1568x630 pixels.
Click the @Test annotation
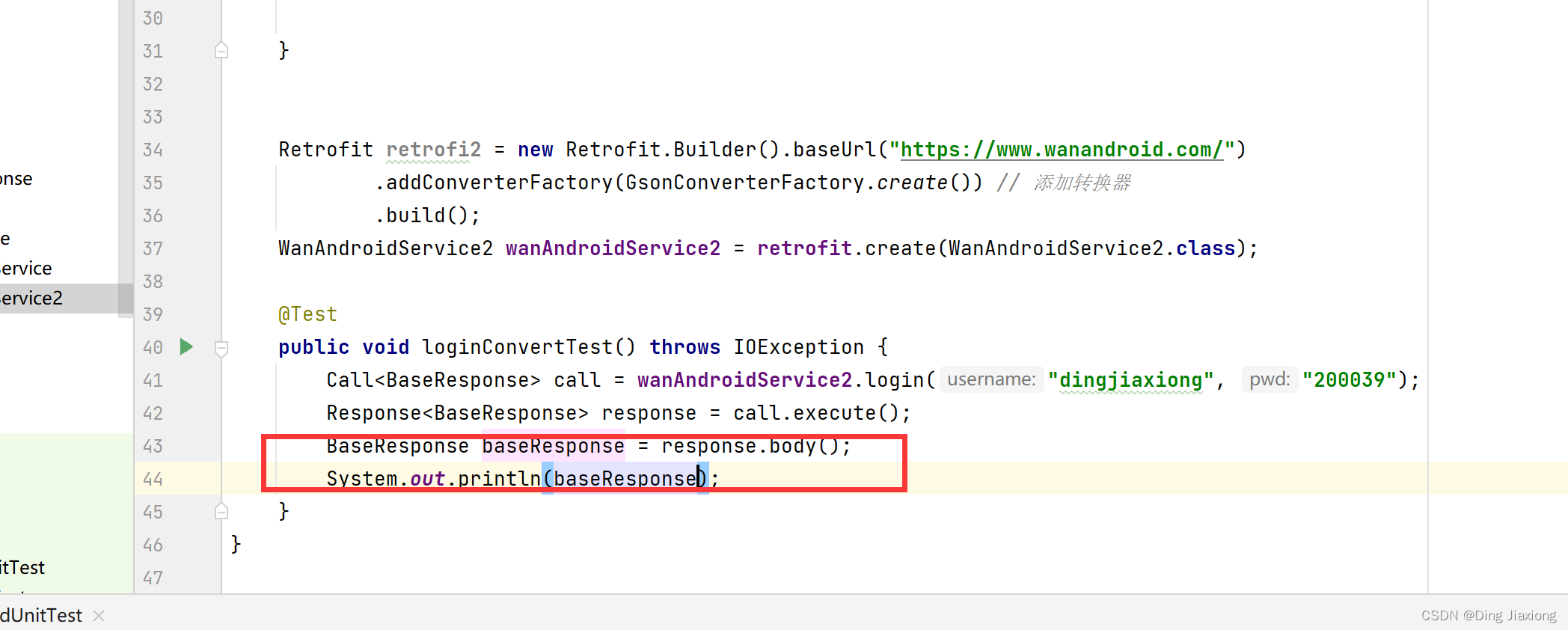pyautogui.click(x=307, y=314)
